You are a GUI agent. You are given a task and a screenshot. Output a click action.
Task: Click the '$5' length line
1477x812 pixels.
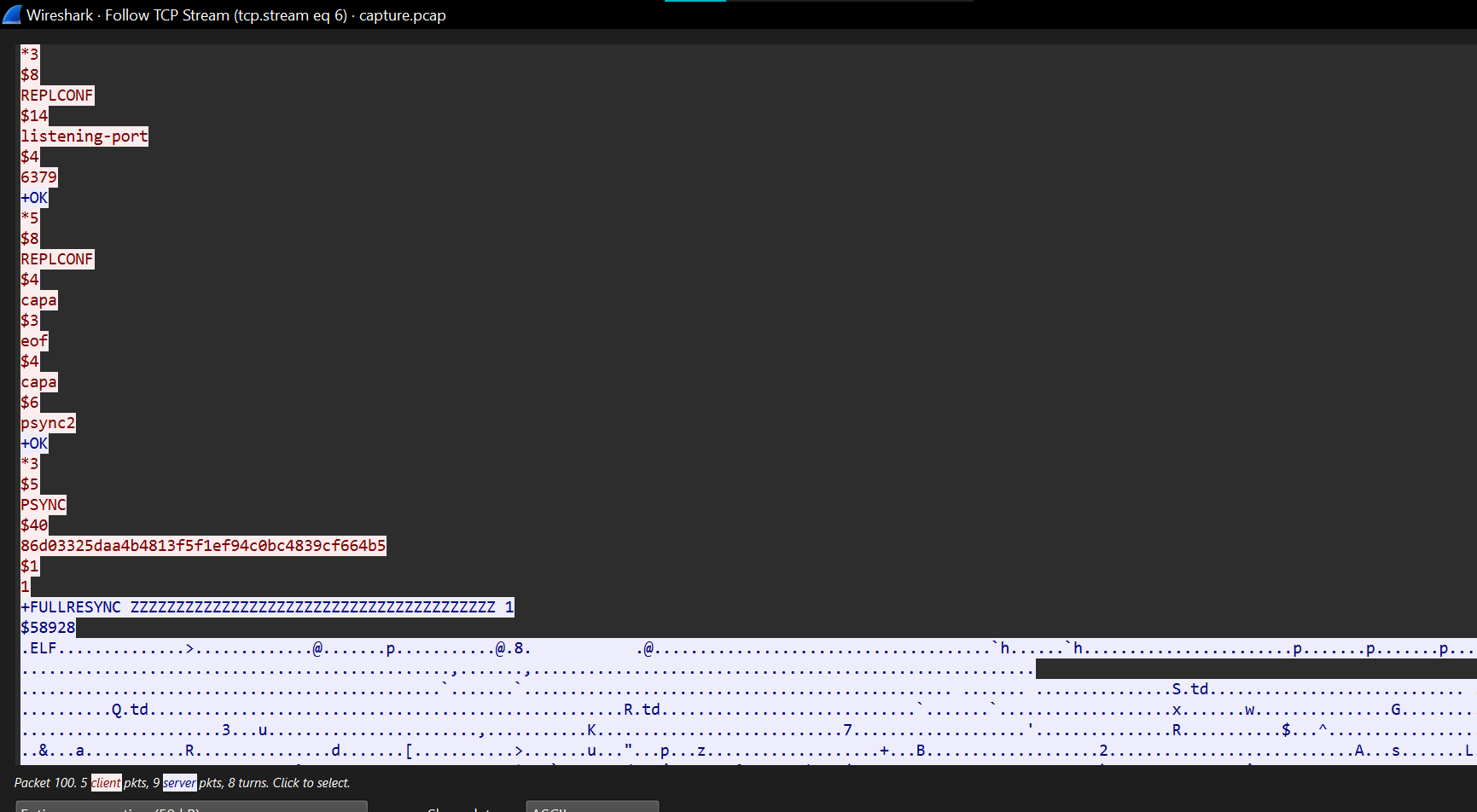pos(30,484)
